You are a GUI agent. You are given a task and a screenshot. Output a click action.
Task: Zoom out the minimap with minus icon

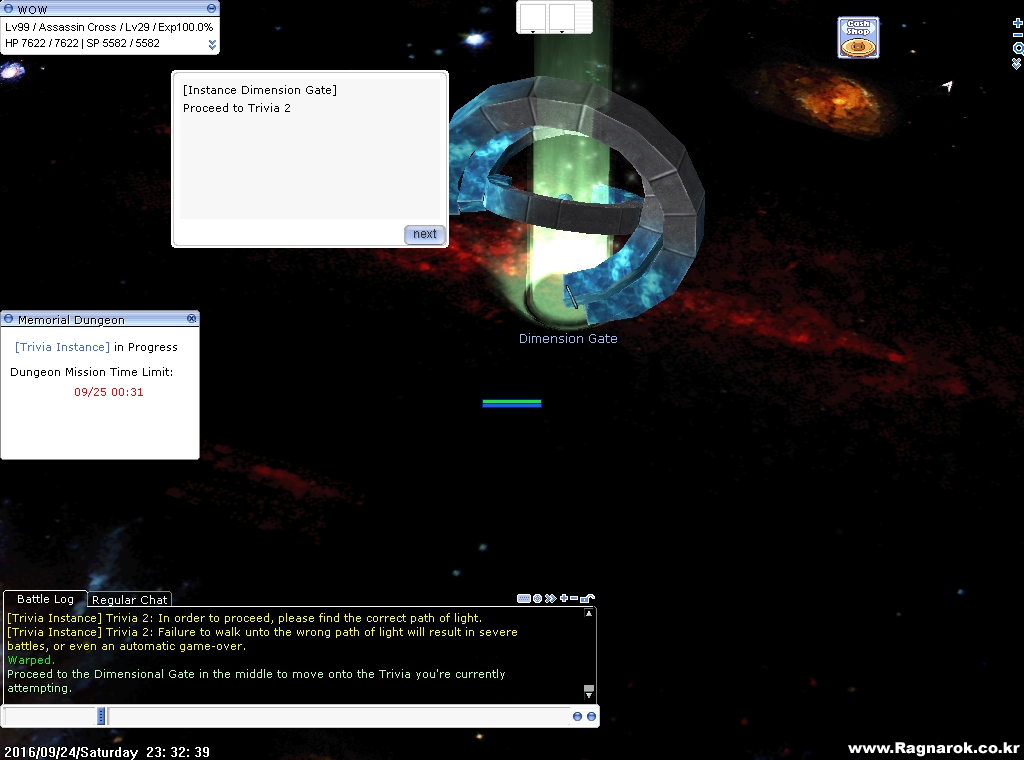point(1017,35)
